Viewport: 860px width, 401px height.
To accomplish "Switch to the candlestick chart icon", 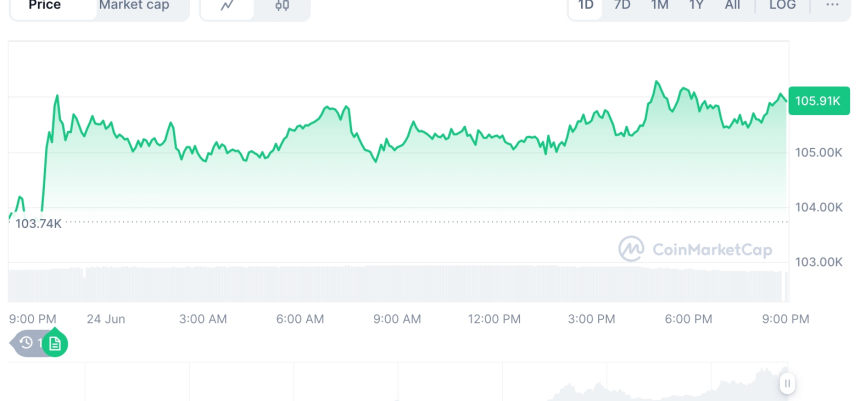I will pos(282,6).
